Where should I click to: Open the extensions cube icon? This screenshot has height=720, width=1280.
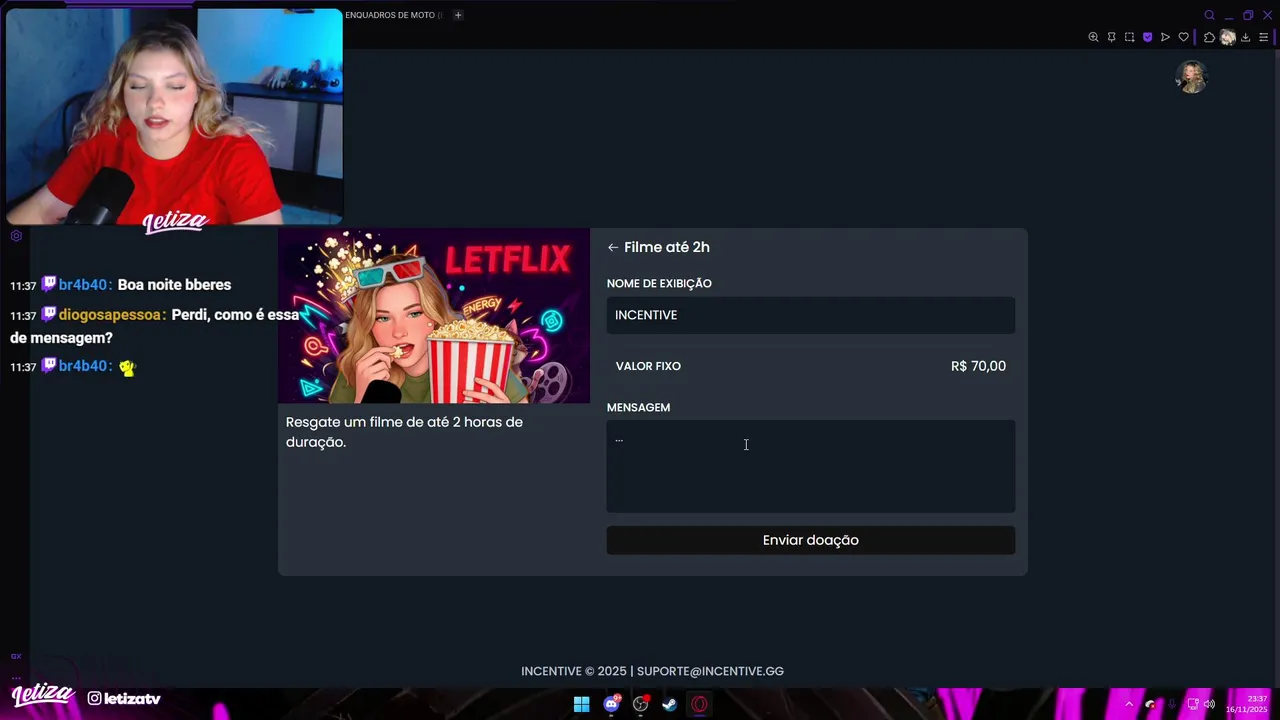pos(1209,37)
